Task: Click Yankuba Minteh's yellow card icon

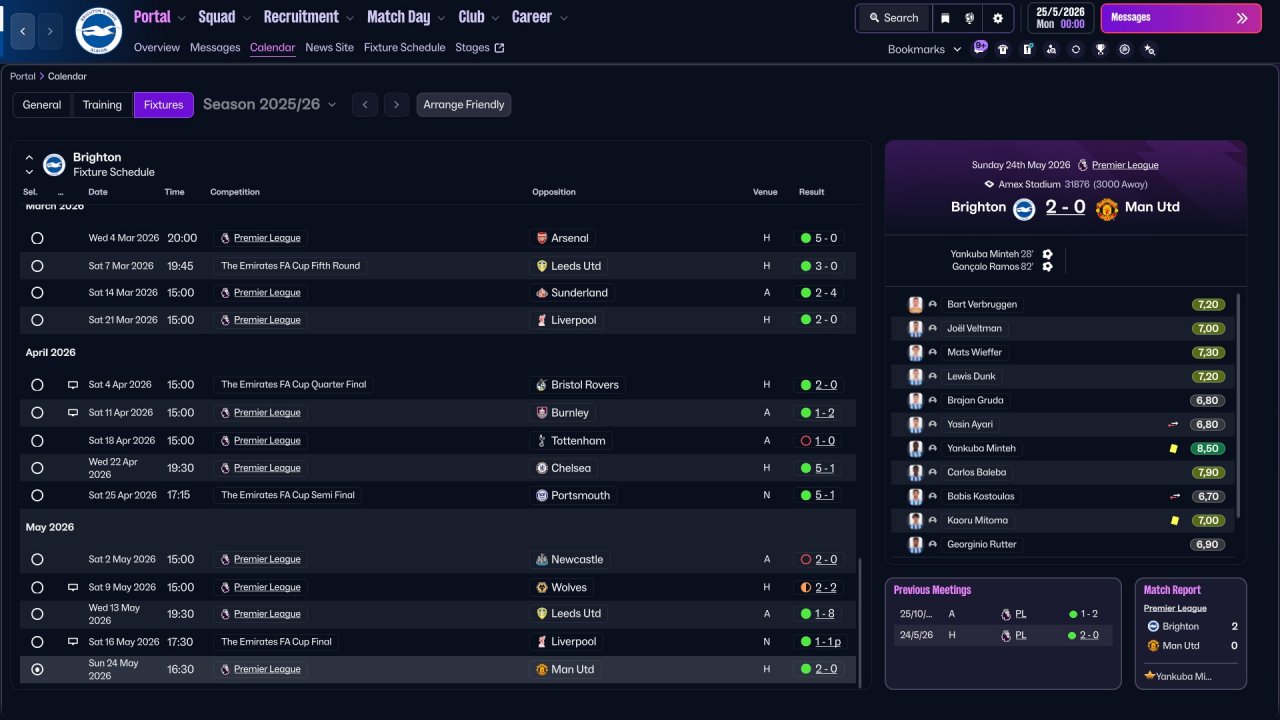Action: [x=1173, y=449]
